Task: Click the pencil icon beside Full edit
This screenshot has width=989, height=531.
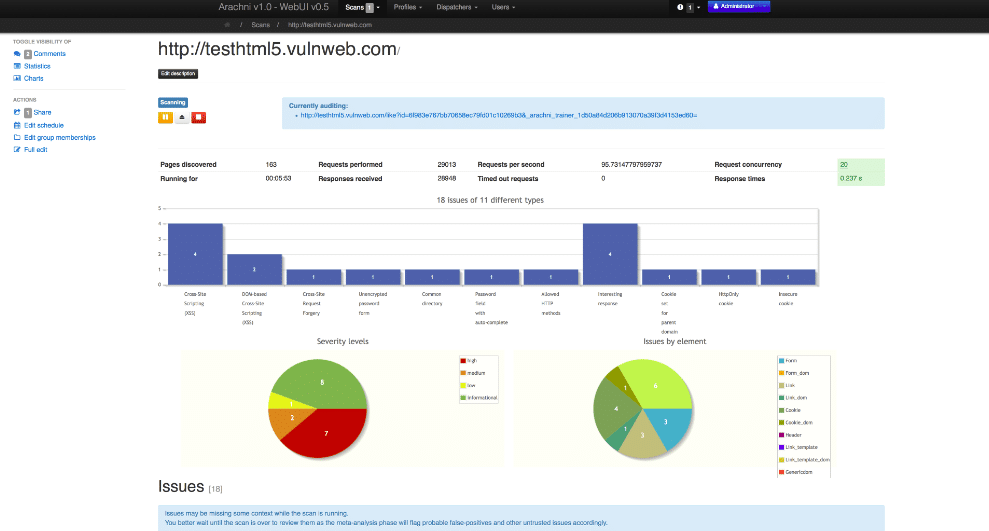Action: click(x=17, y=150)
